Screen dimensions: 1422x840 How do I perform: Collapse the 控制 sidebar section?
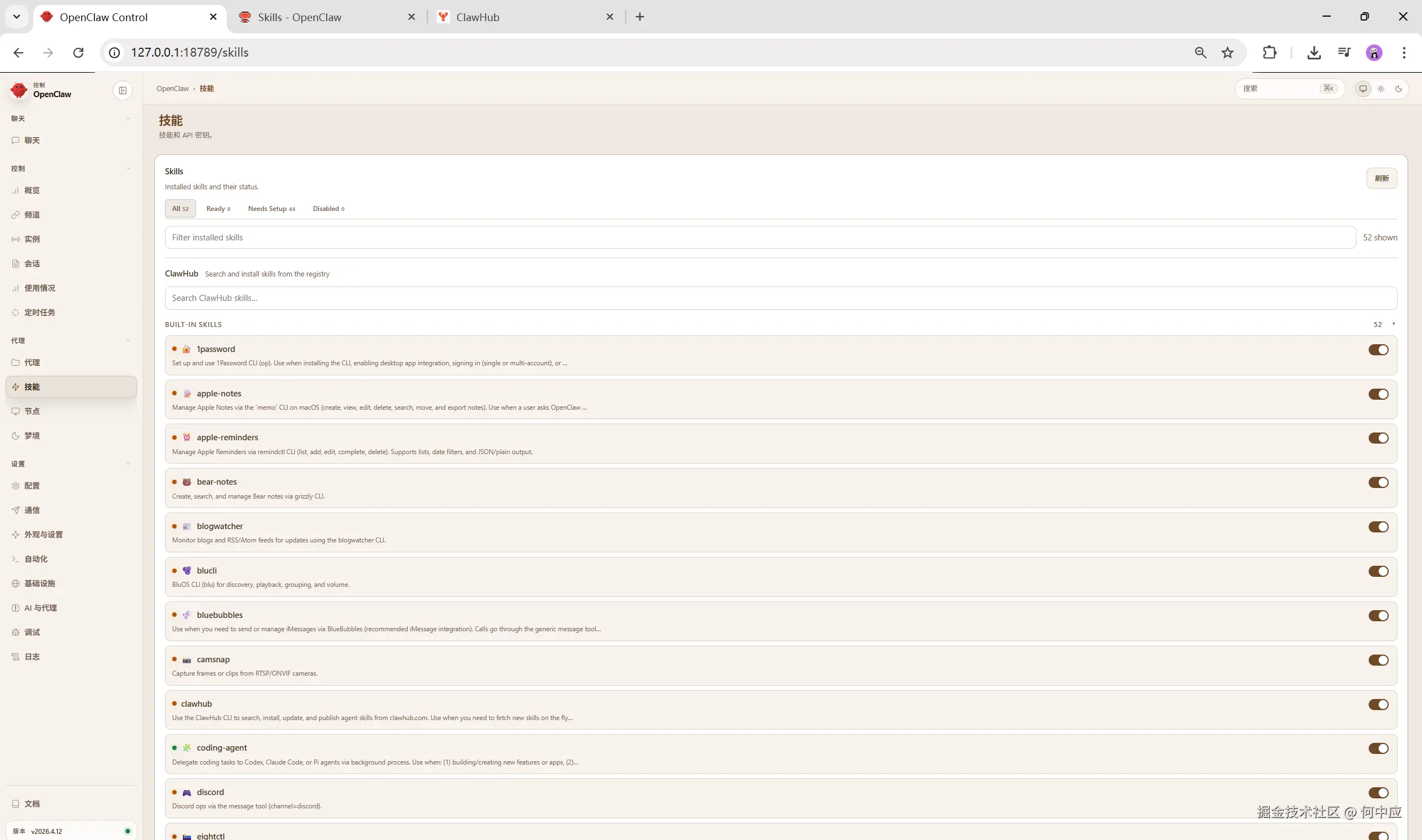click(x=128, y=169)
